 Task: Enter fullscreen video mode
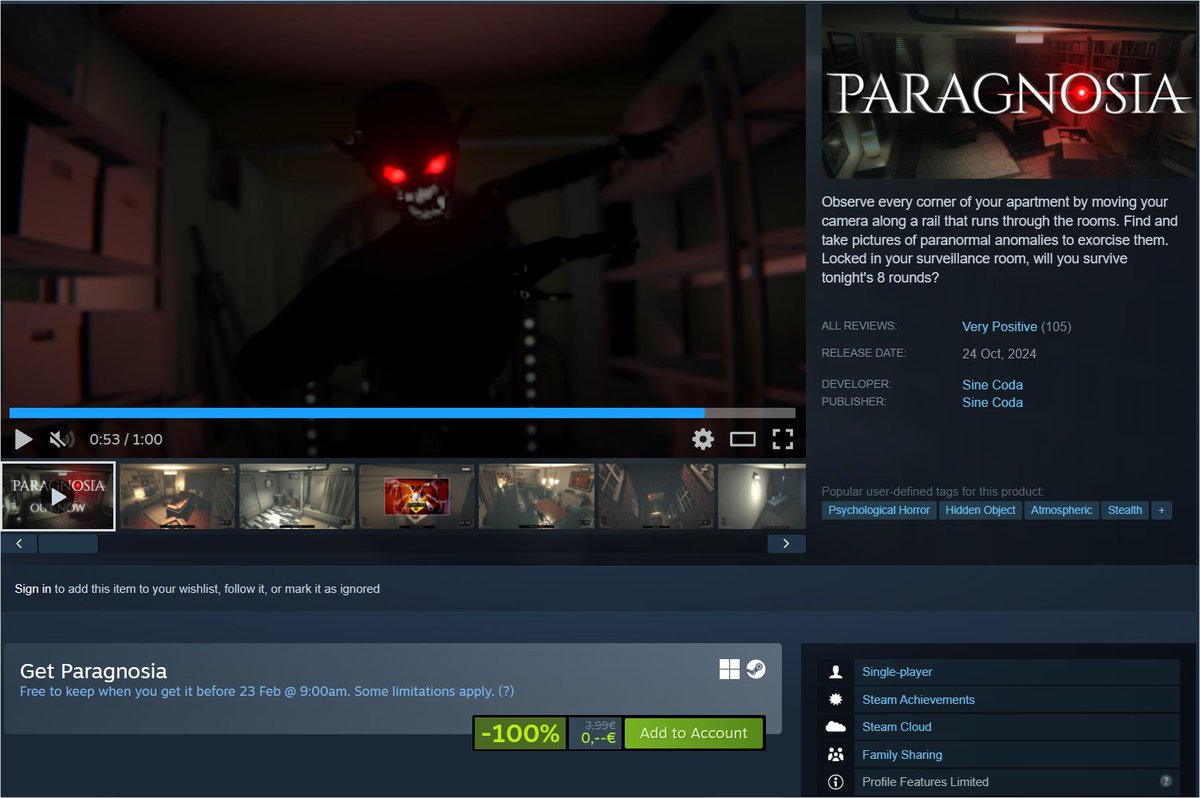click(782, 439)
